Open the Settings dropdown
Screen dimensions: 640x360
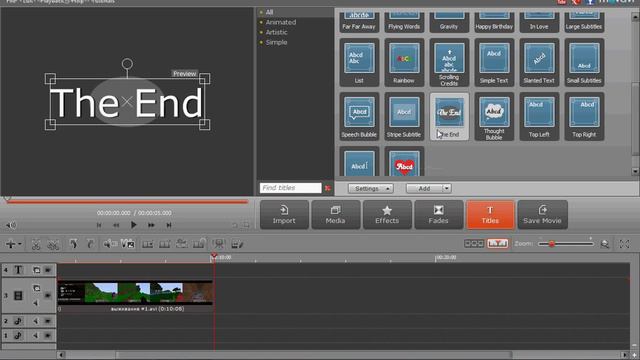coord(371,189)
